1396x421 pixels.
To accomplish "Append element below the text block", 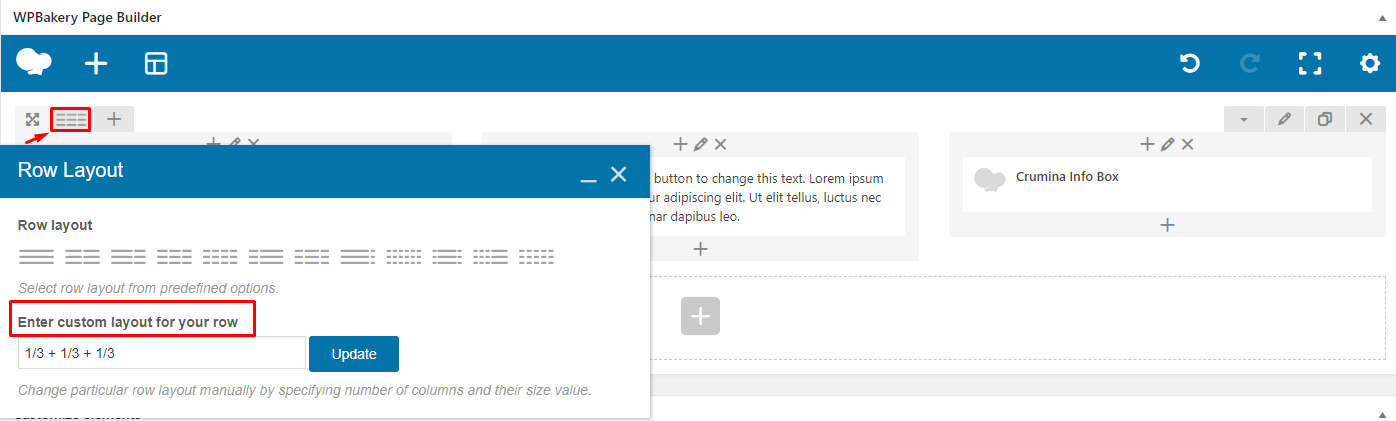I will 701,249.
